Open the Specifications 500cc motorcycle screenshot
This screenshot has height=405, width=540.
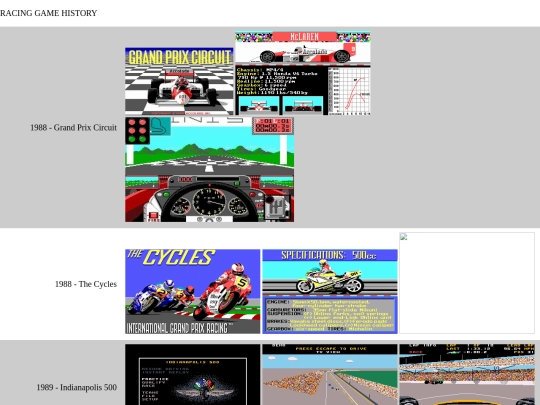(330, 291)
